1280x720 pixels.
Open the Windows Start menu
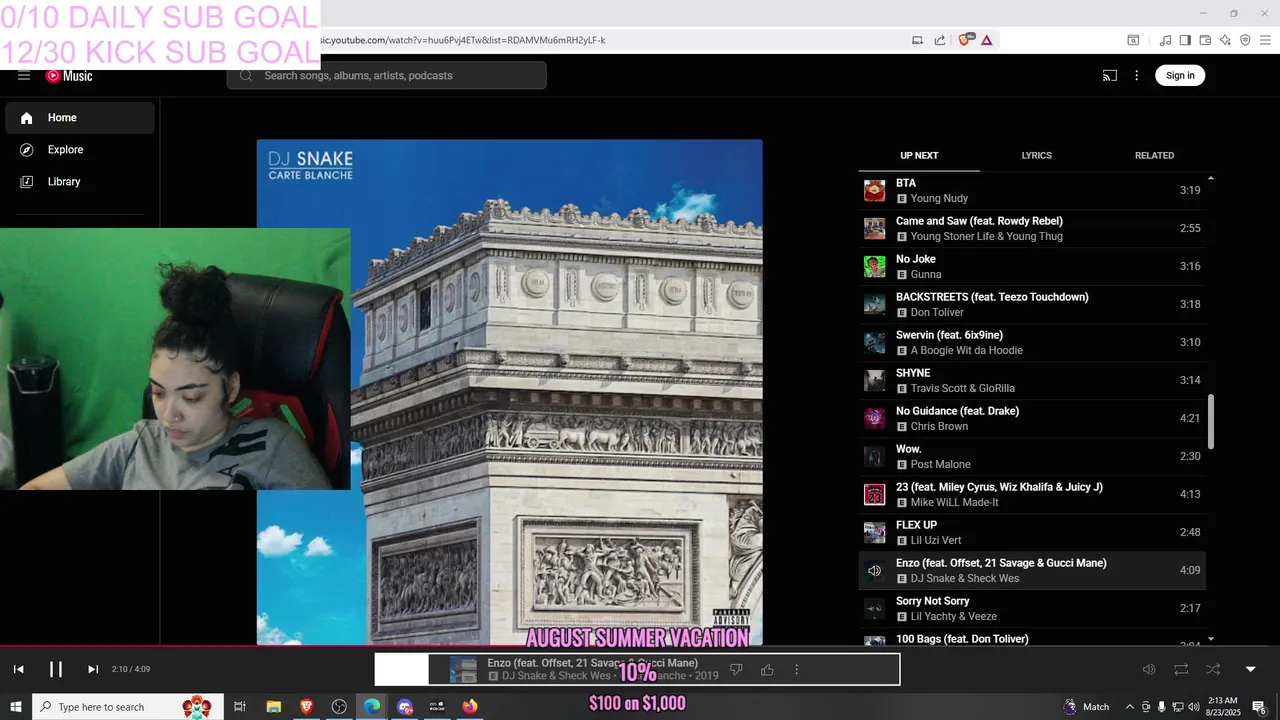(16, 707)
